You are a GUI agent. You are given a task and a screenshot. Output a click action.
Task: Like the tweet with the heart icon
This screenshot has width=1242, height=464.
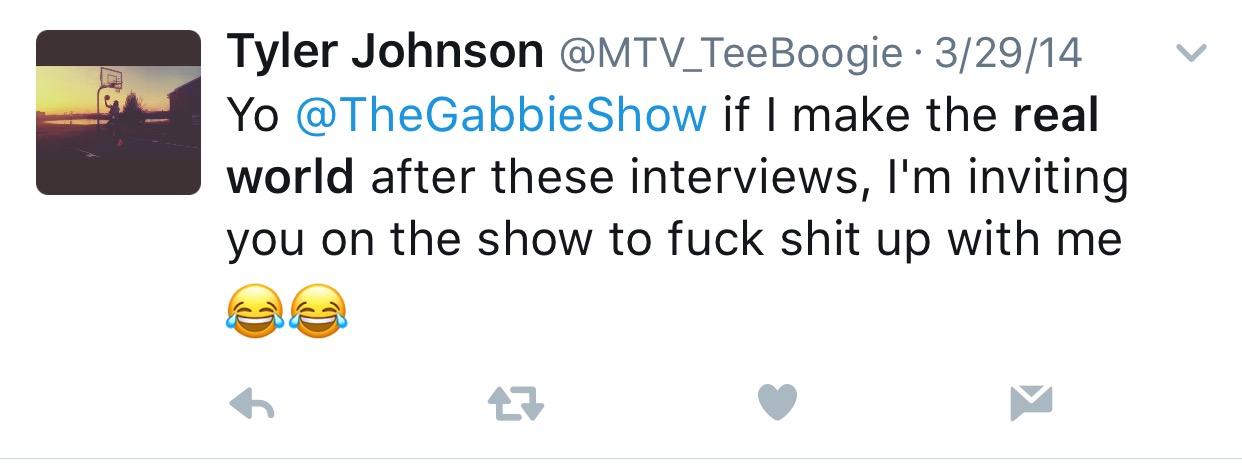[778, 403]
